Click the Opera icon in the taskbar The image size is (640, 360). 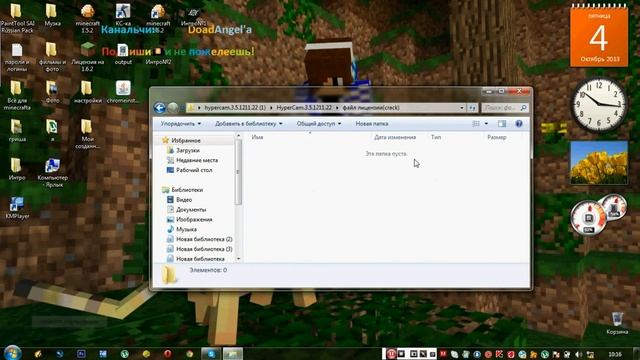(167, 354)
